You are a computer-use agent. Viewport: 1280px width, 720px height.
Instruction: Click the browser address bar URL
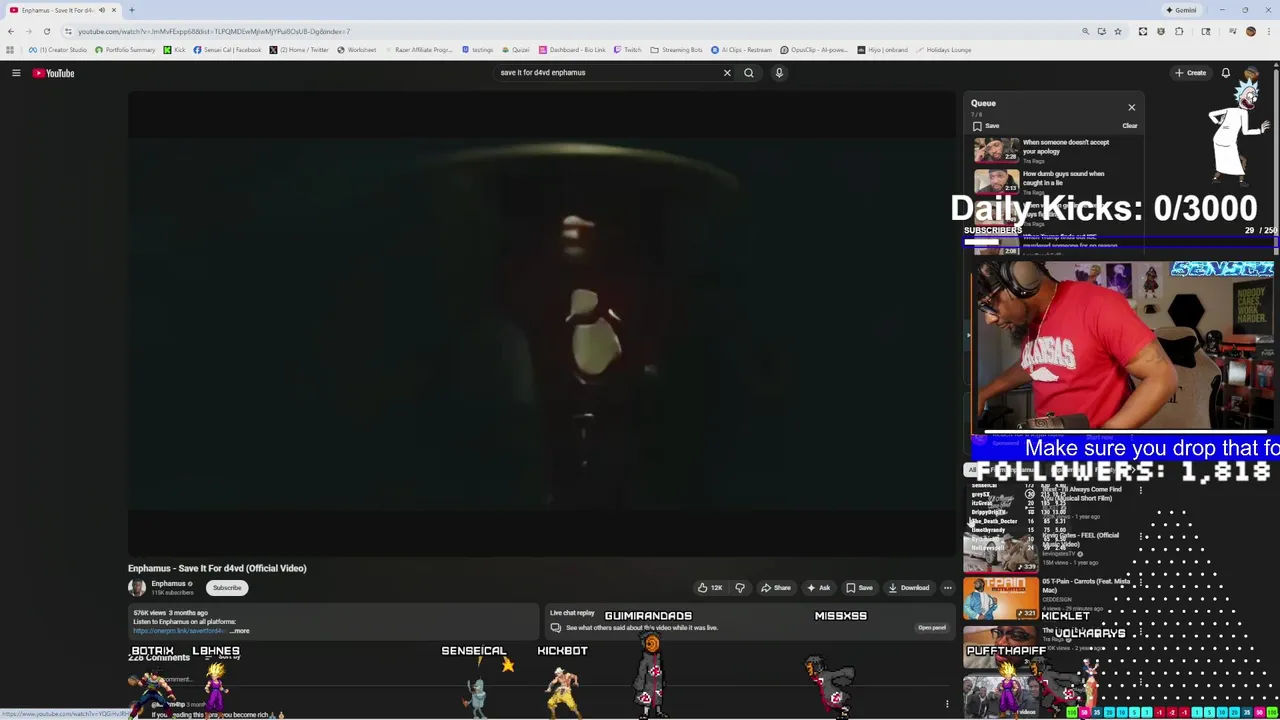[214, 31]
